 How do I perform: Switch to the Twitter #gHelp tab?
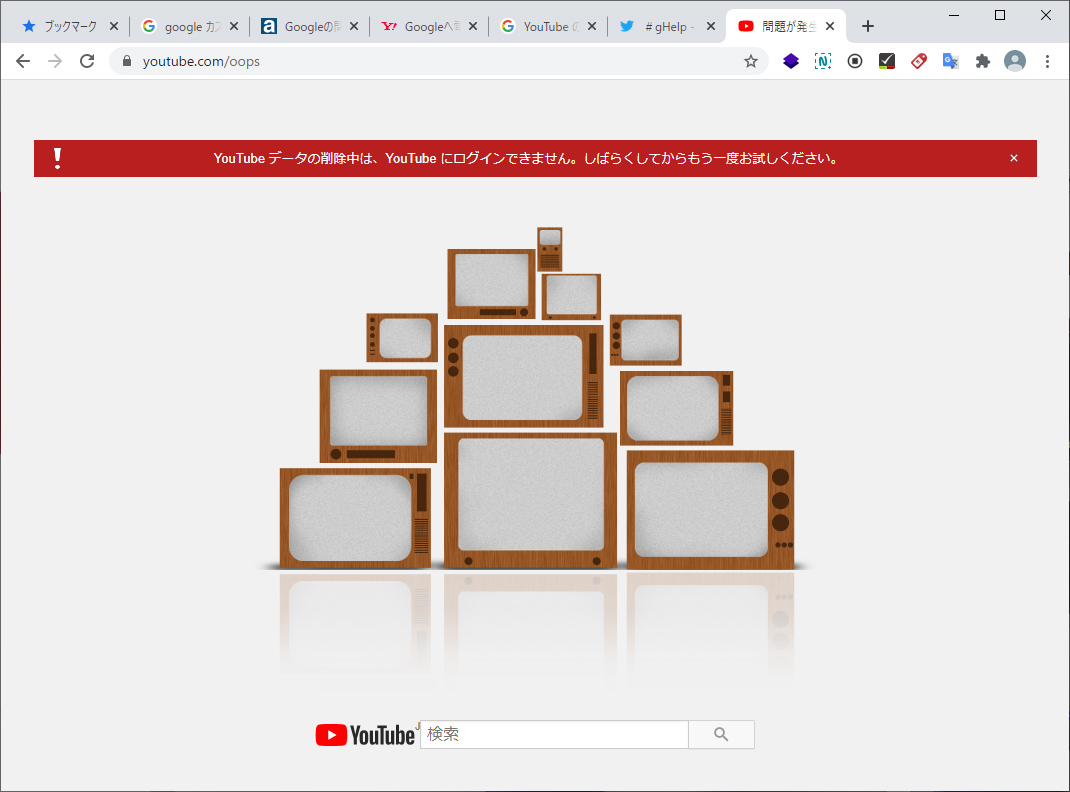point(667,27)
